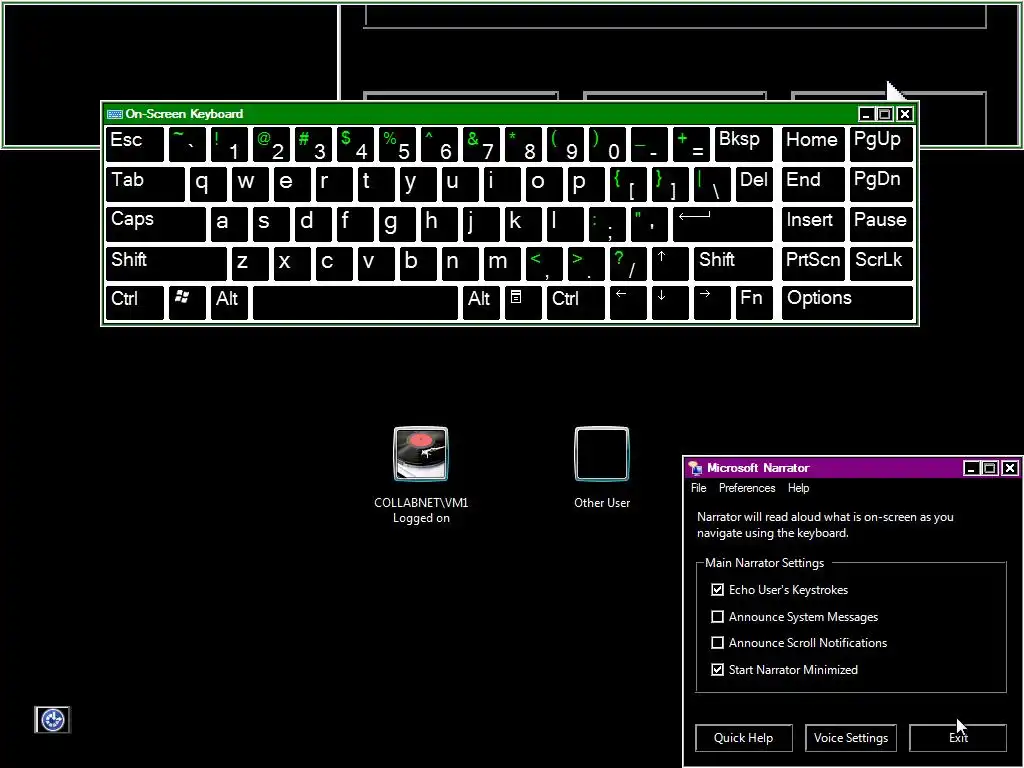Click the Home key
This screenshot has width=1024, height=768.
click(x=813, y=144)
